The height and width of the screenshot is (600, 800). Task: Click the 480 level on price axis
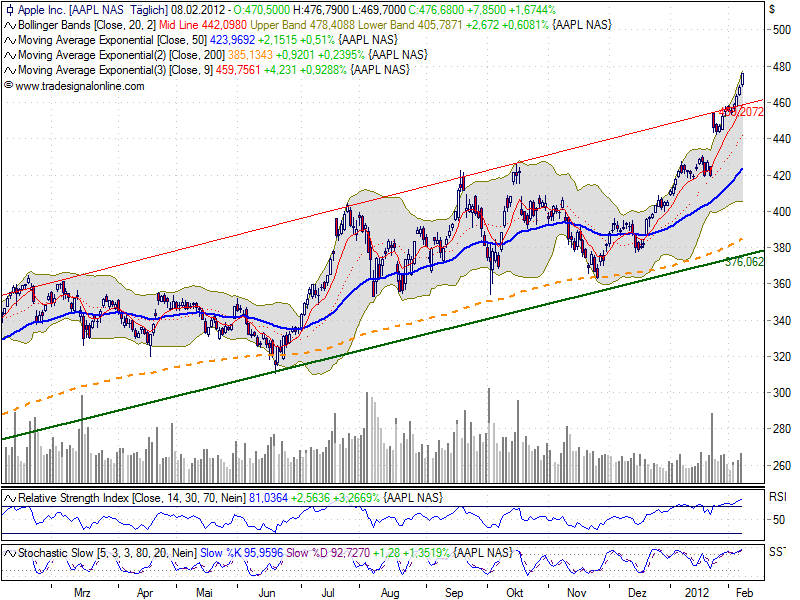click(781, 67)
